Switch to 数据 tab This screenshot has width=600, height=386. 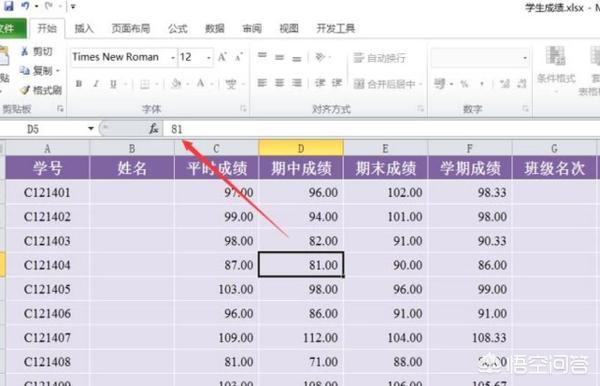click(215, 28)
